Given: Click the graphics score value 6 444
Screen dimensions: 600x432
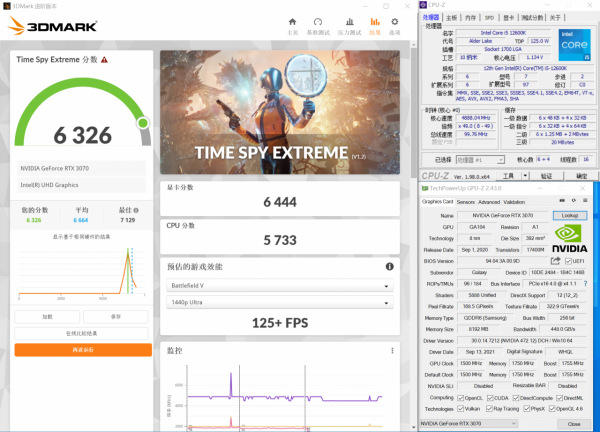Looking at the screenshot, I should [280, 202].
